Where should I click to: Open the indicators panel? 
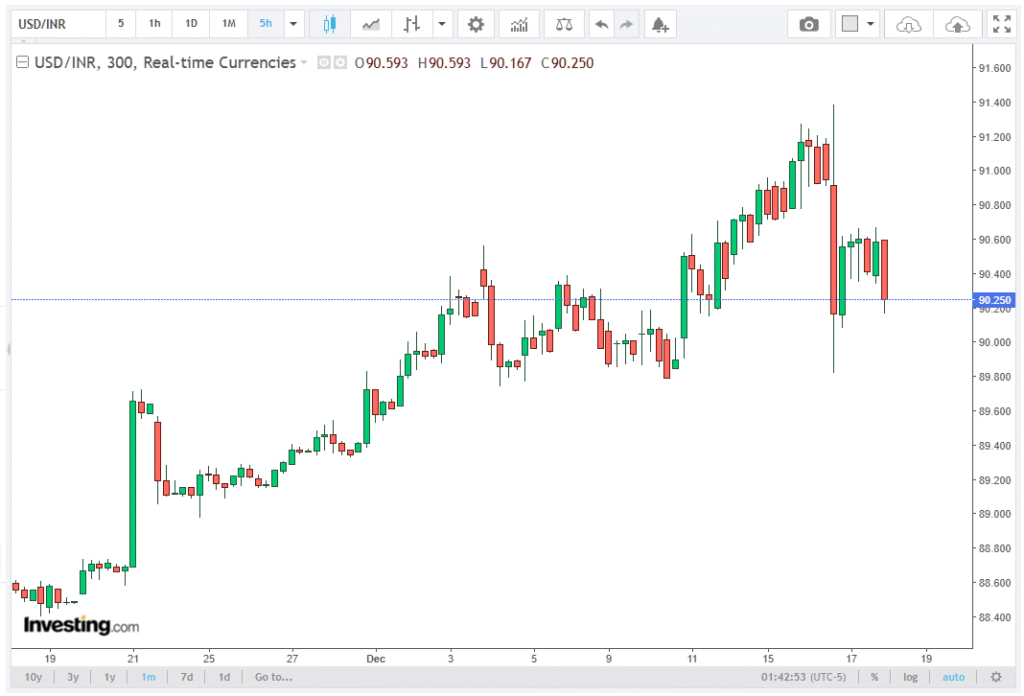[519, 24]
